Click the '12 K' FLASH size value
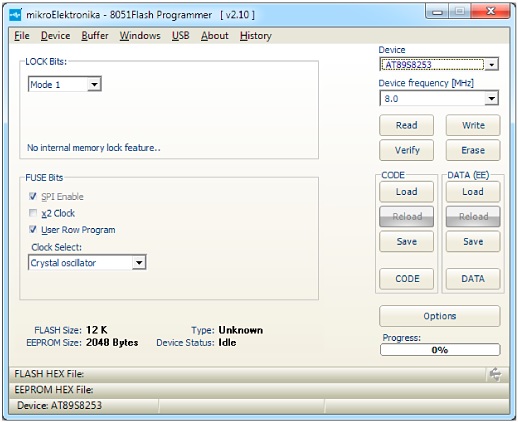Screen dimensions: 518x422 click(x=97, y=330)
